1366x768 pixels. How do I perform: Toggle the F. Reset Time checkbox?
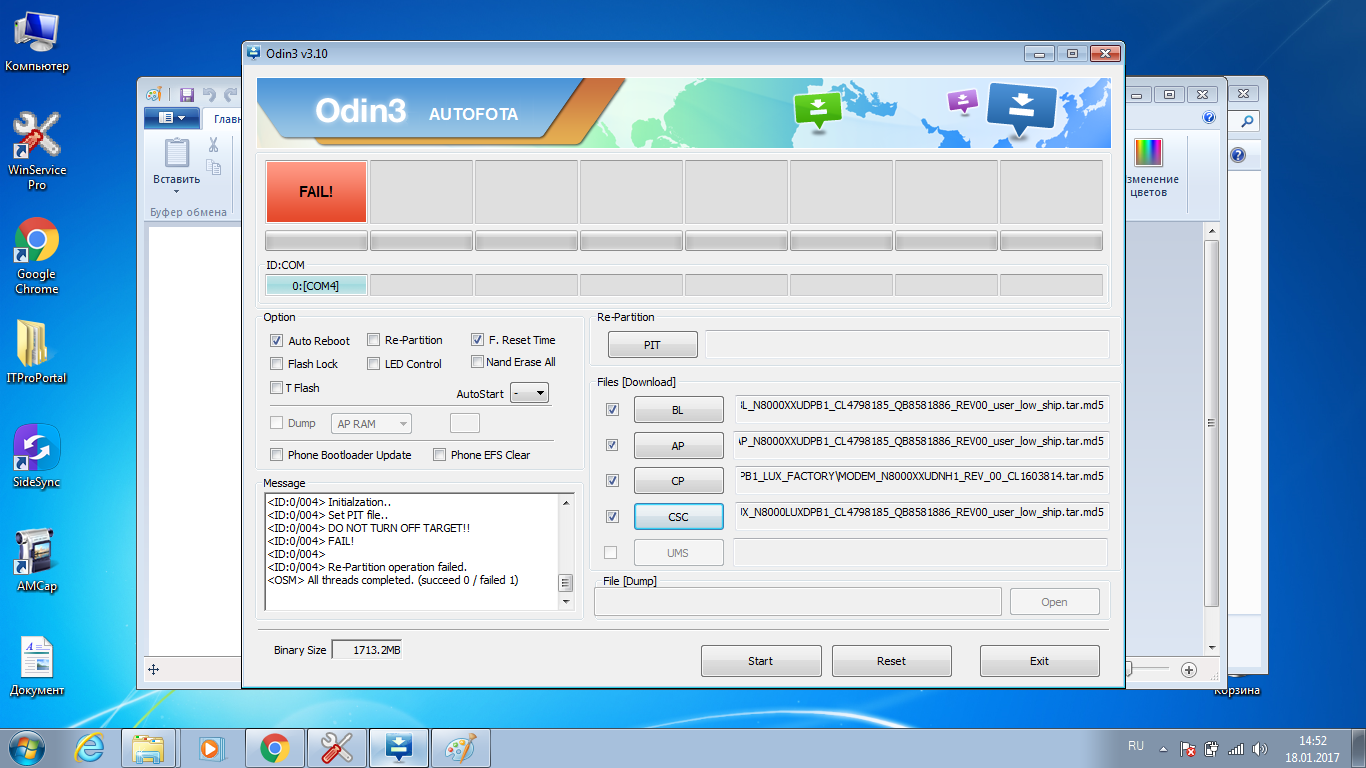478,340
